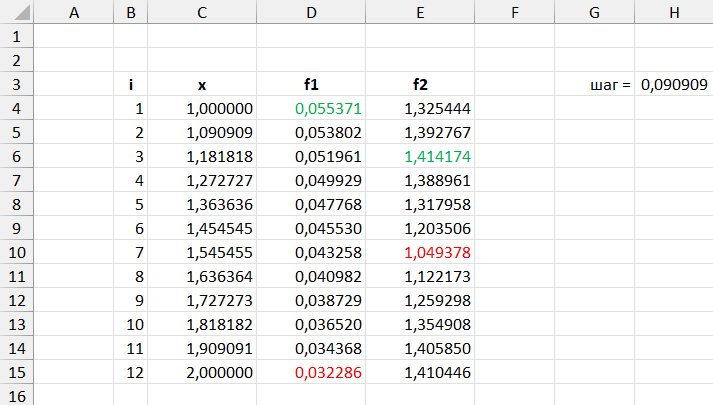
Task: Select column E header
Action: [420, 12]
